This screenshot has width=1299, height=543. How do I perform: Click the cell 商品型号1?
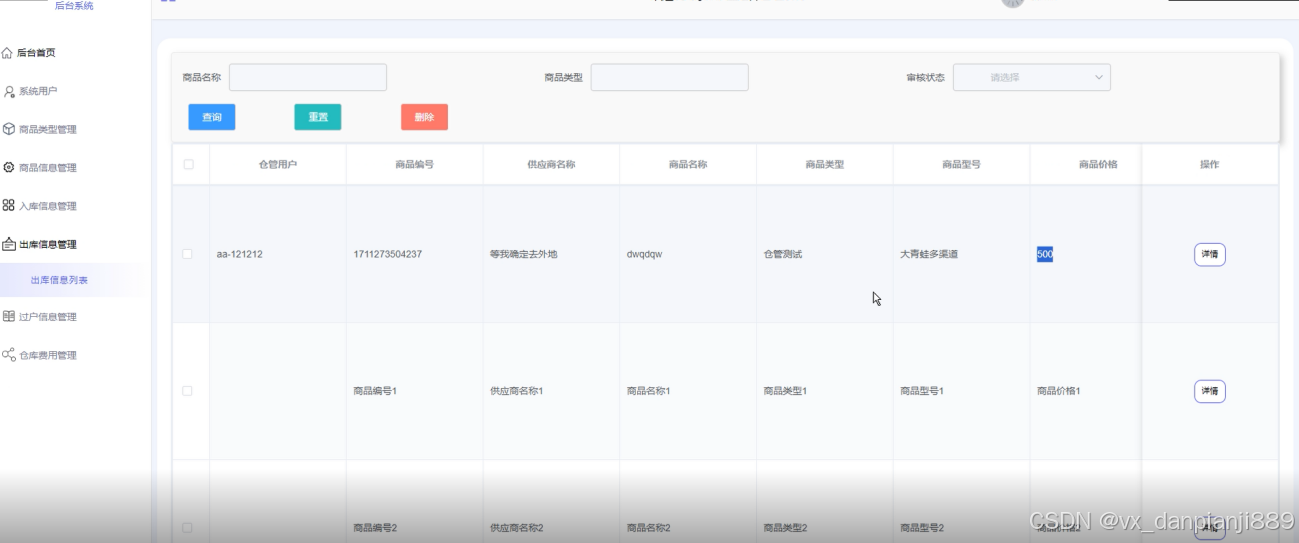click(x=922, y=391)
